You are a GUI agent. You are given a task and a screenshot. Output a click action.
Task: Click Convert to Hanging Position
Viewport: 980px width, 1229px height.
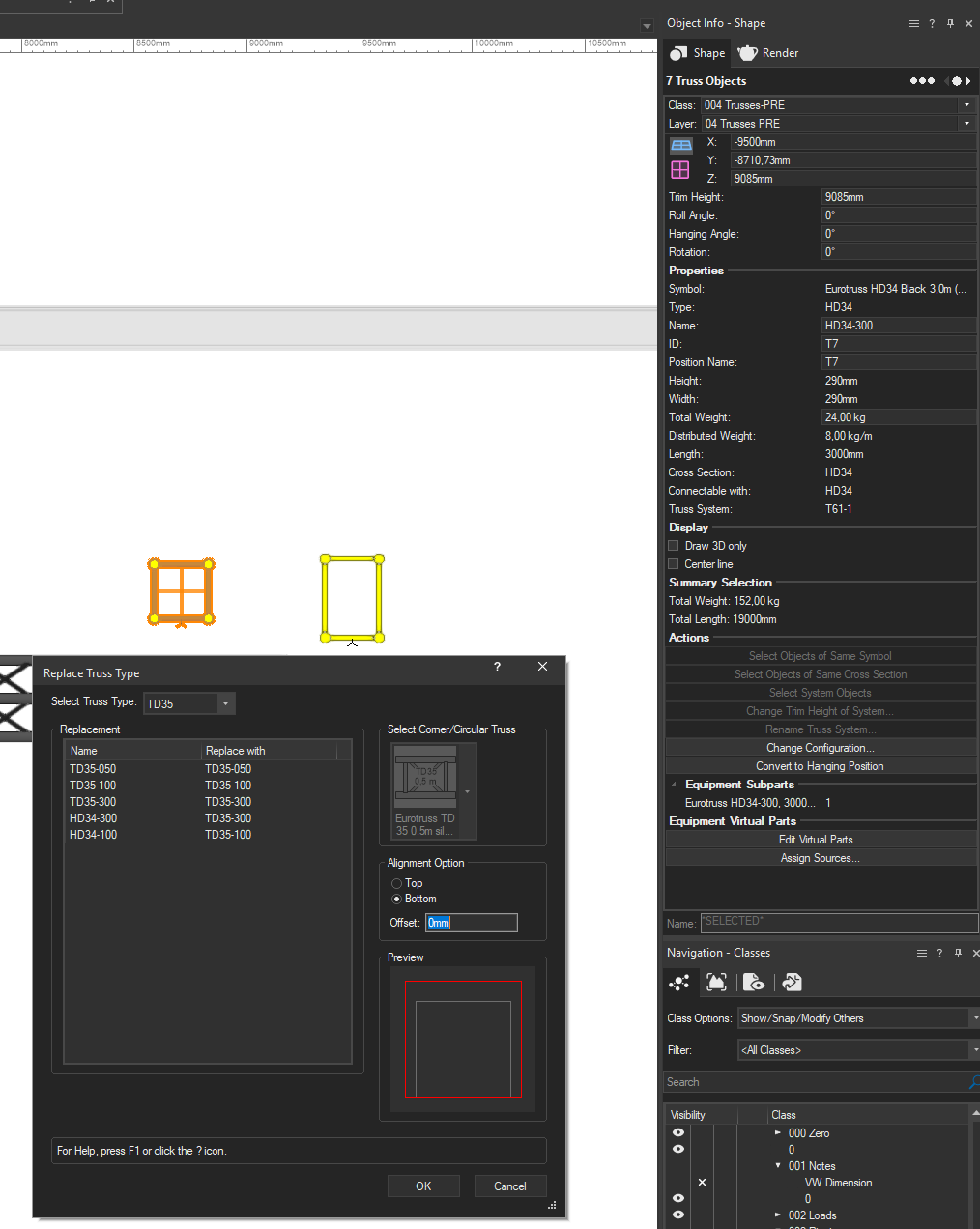click(x=820, y=766)
